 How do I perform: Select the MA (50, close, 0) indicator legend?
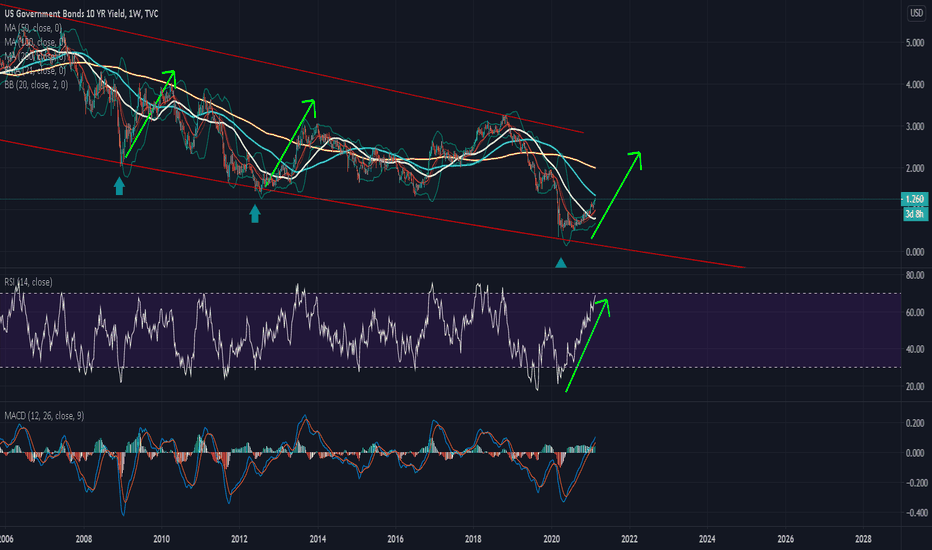click(x=33, y=28)
